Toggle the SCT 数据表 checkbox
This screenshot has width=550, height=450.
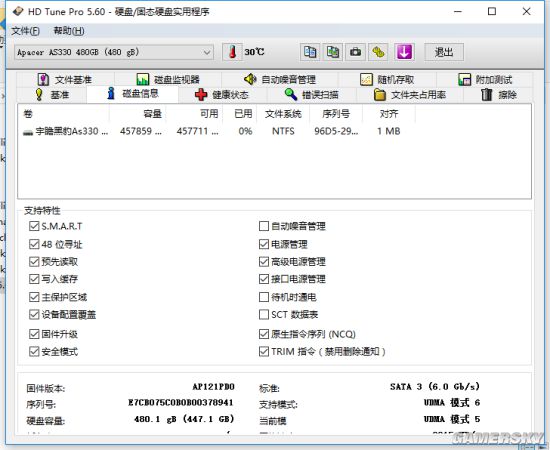point(264,314)
